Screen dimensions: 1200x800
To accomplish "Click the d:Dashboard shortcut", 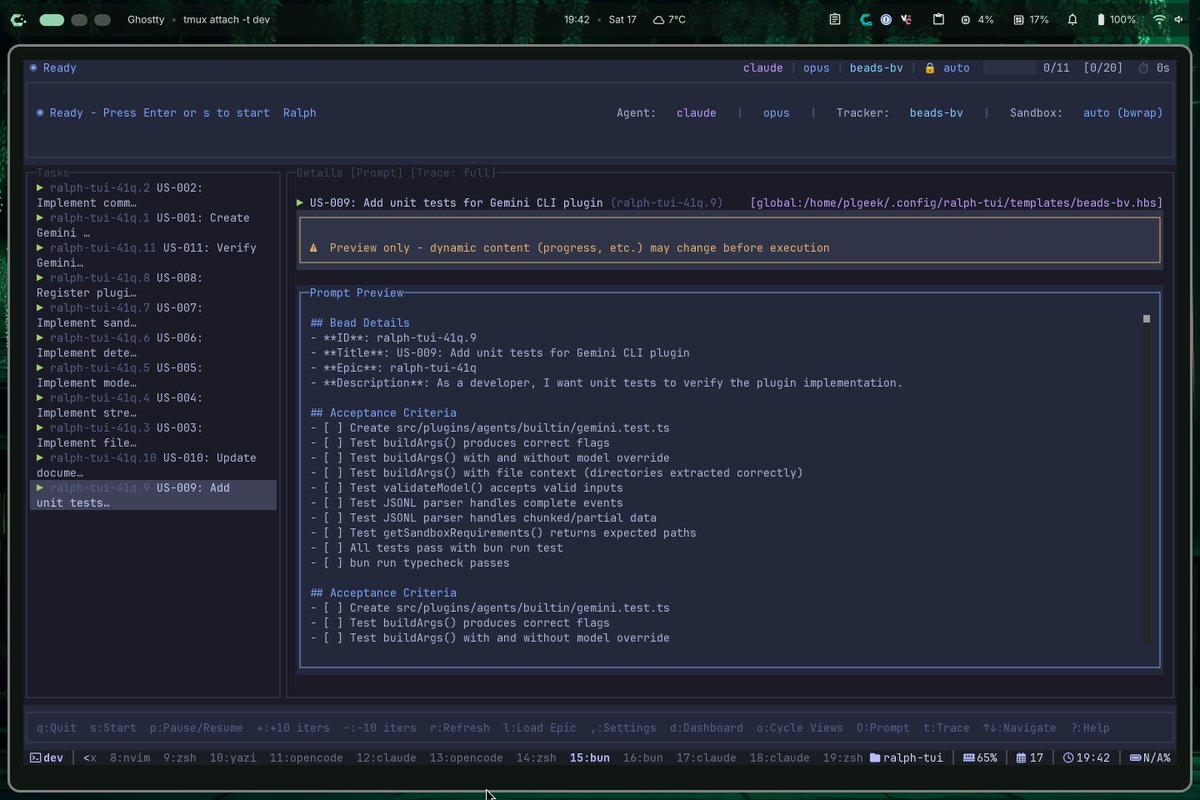I will coord(706,728).
